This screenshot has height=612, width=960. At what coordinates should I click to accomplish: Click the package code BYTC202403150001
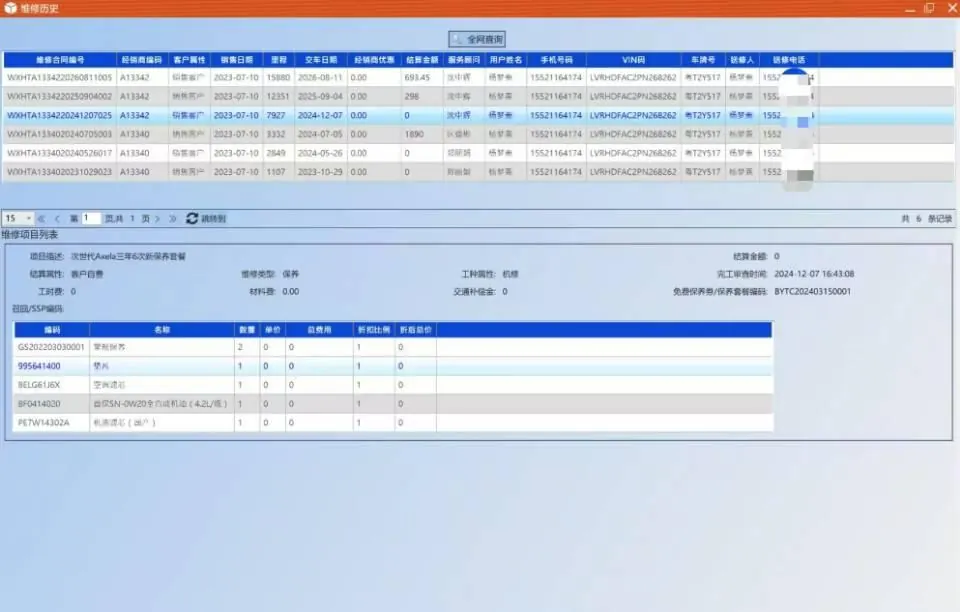(x=812, y=292)
